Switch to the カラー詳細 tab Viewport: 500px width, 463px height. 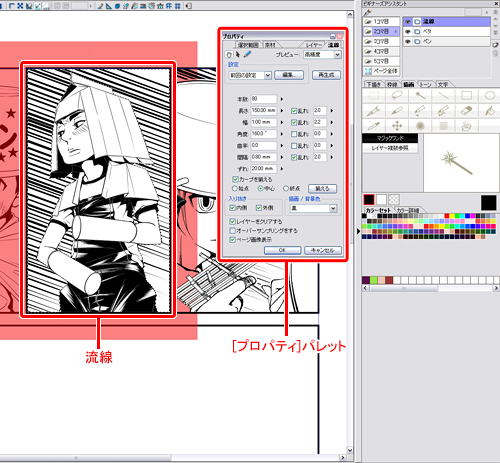408,210
